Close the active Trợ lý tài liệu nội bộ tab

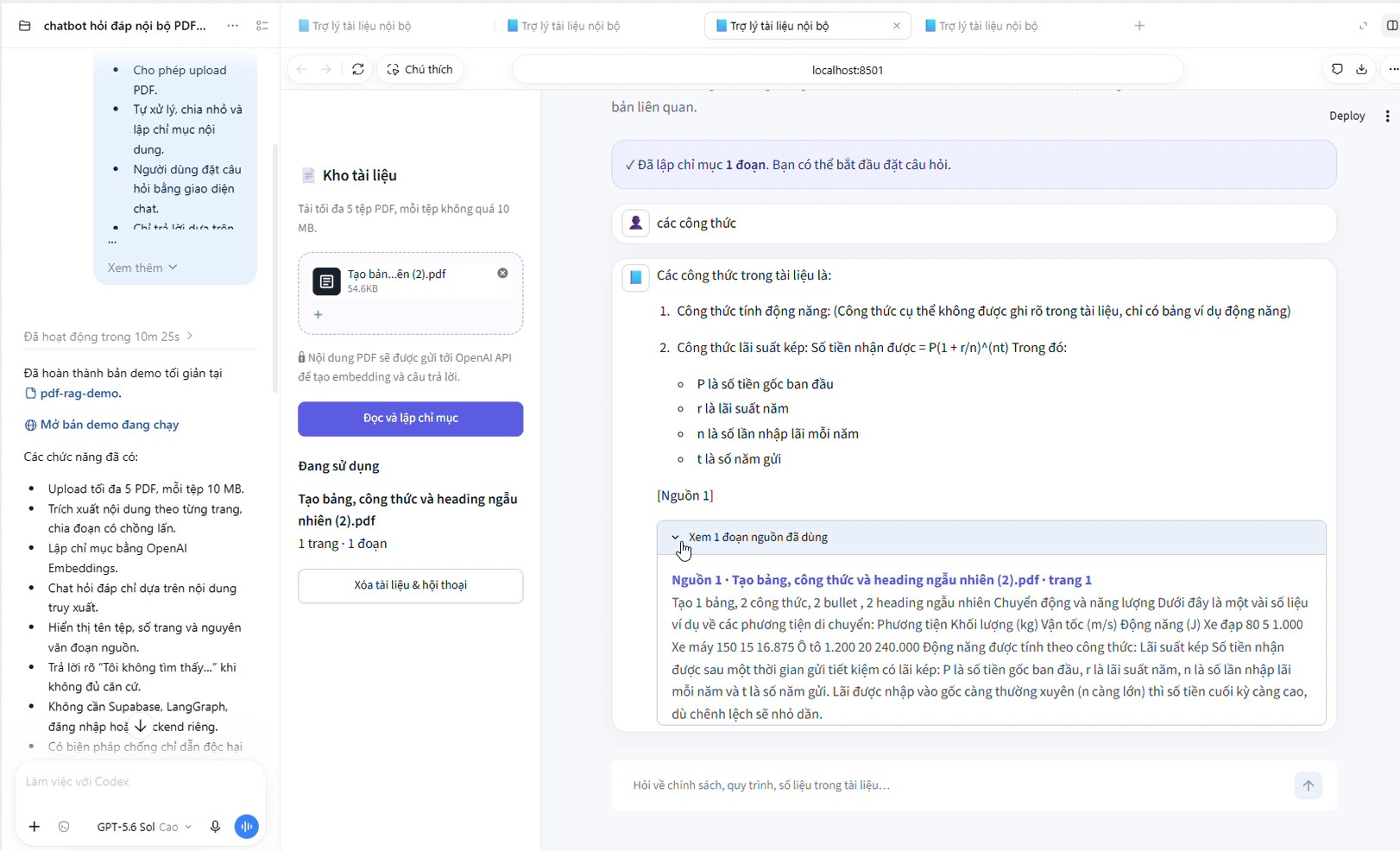897,26
